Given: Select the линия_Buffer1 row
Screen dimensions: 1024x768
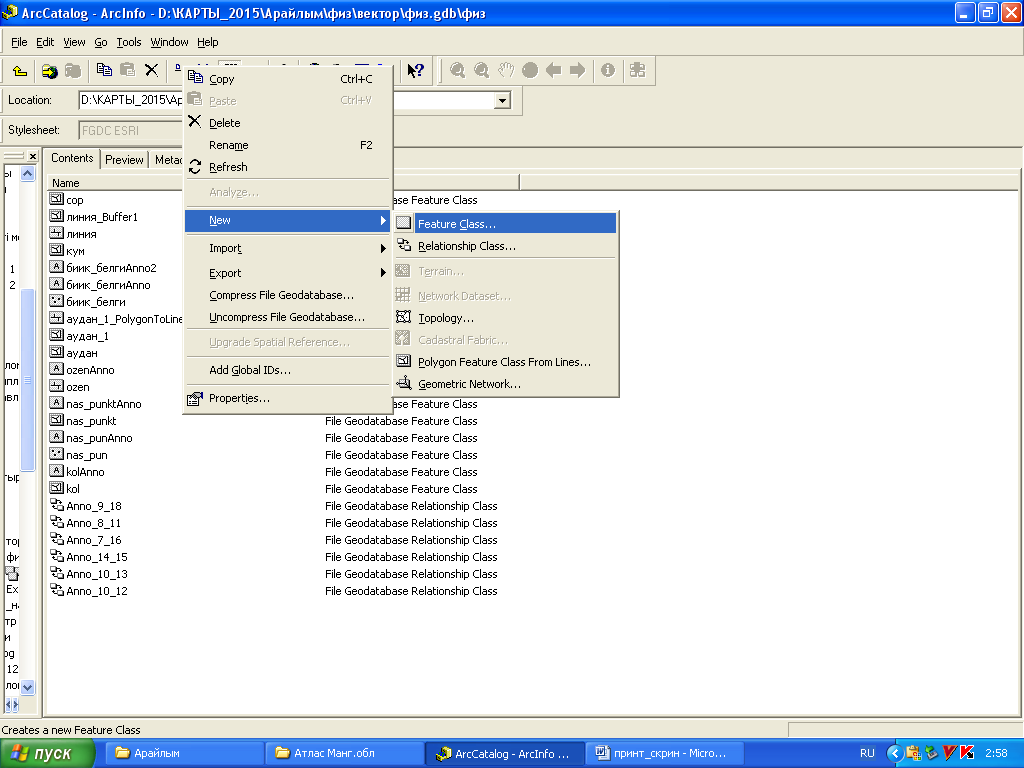Looking at the screenshot, I should point(102,217).
